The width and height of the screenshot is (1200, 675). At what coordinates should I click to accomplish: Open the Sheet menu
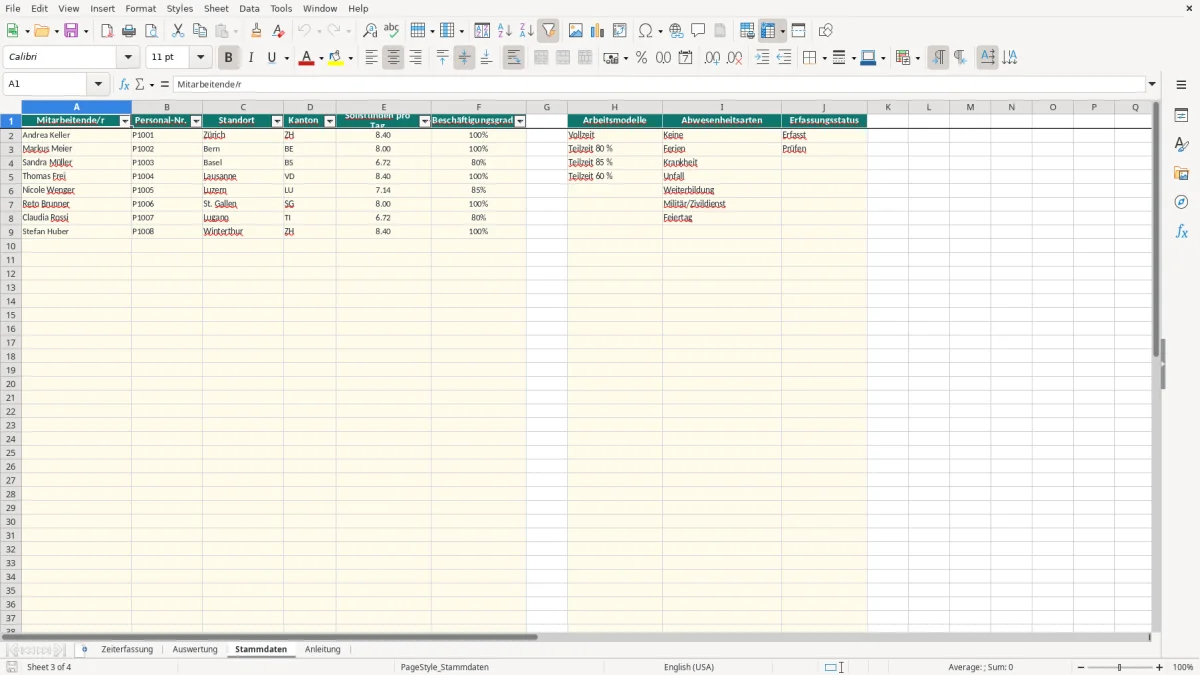pyautogui.click(x=216, y=9)
